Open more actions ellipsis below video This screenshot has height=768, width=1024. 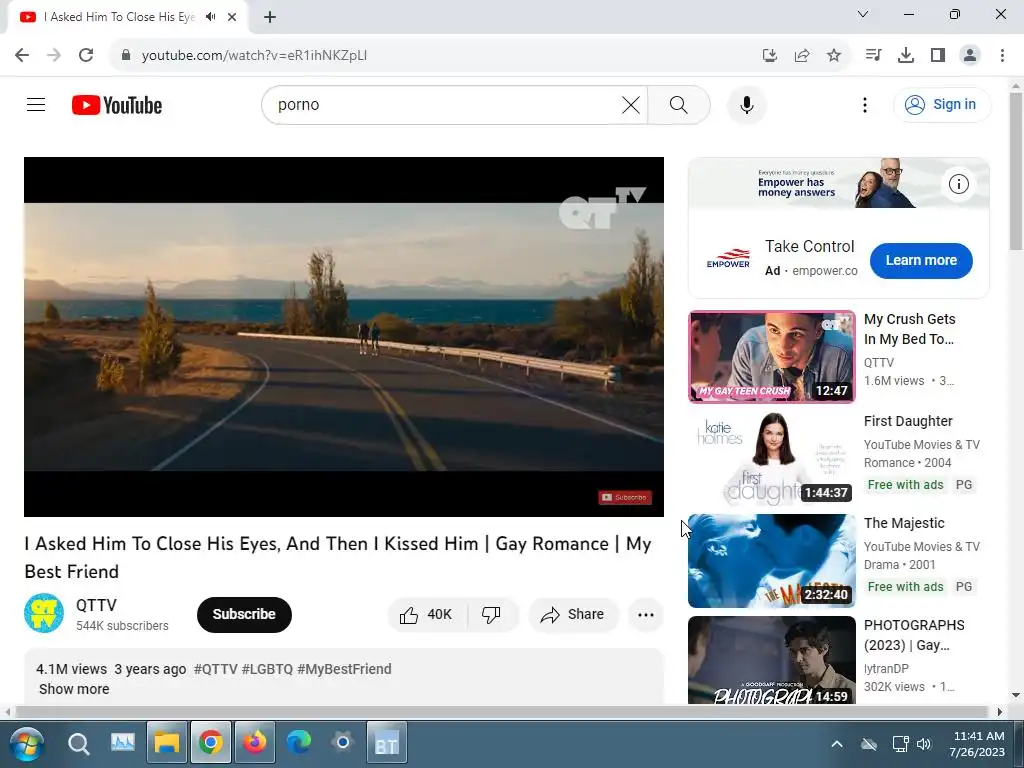[x=645, y=615]
